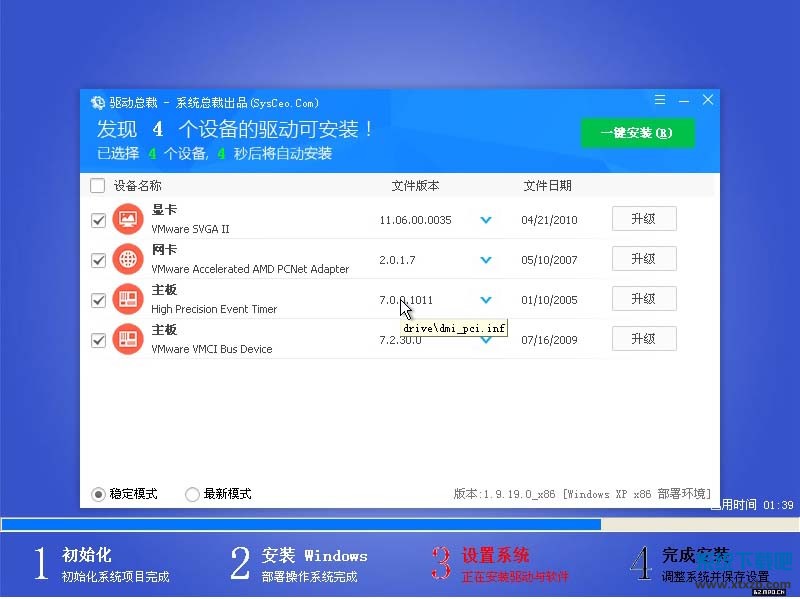This screenshot has height=599, width=800.
Task: Select the latest mode radio button
Action: pos(192,494)
